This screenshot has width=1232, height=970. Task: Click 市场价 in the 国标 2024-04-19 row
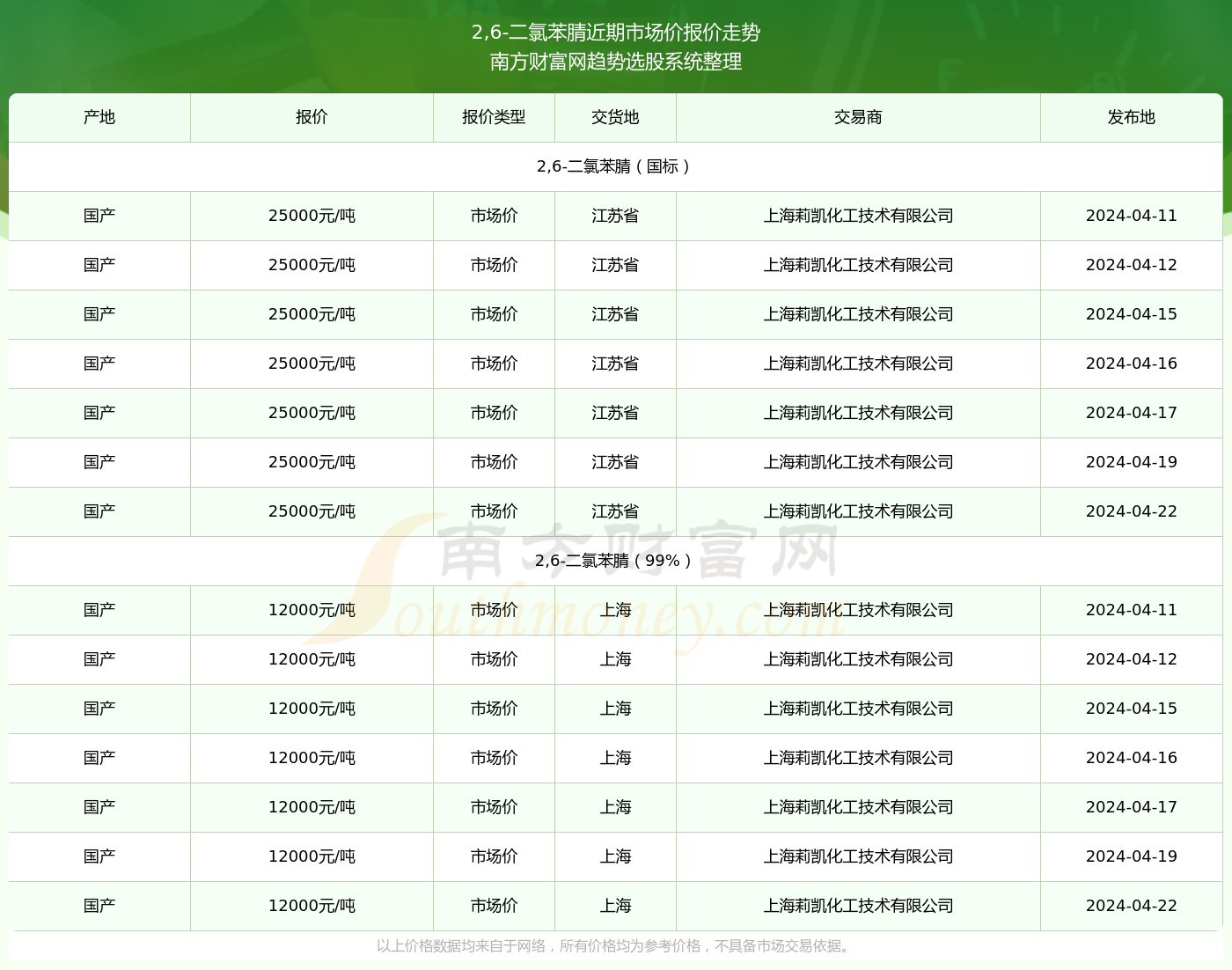(494, 462)
